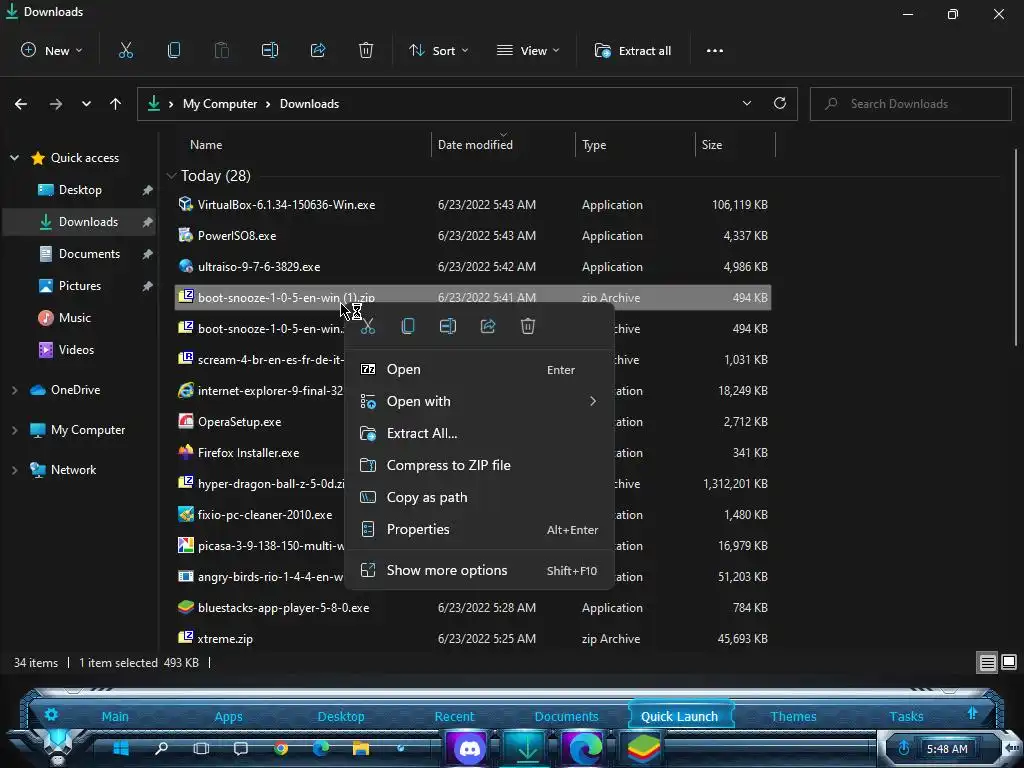Switch to the Recent dock tab
The width and height of the screenshot is (1024, 768).
click(x=454, y=716)
